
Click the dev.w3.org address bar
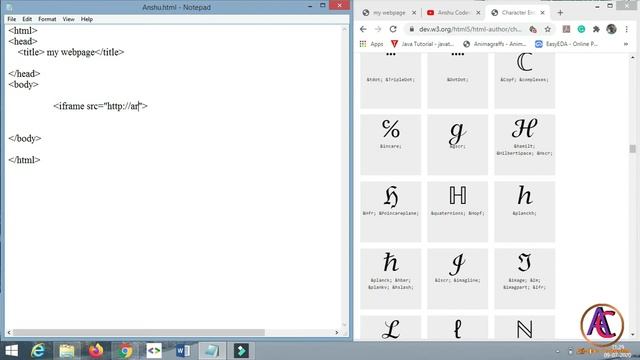469,29
